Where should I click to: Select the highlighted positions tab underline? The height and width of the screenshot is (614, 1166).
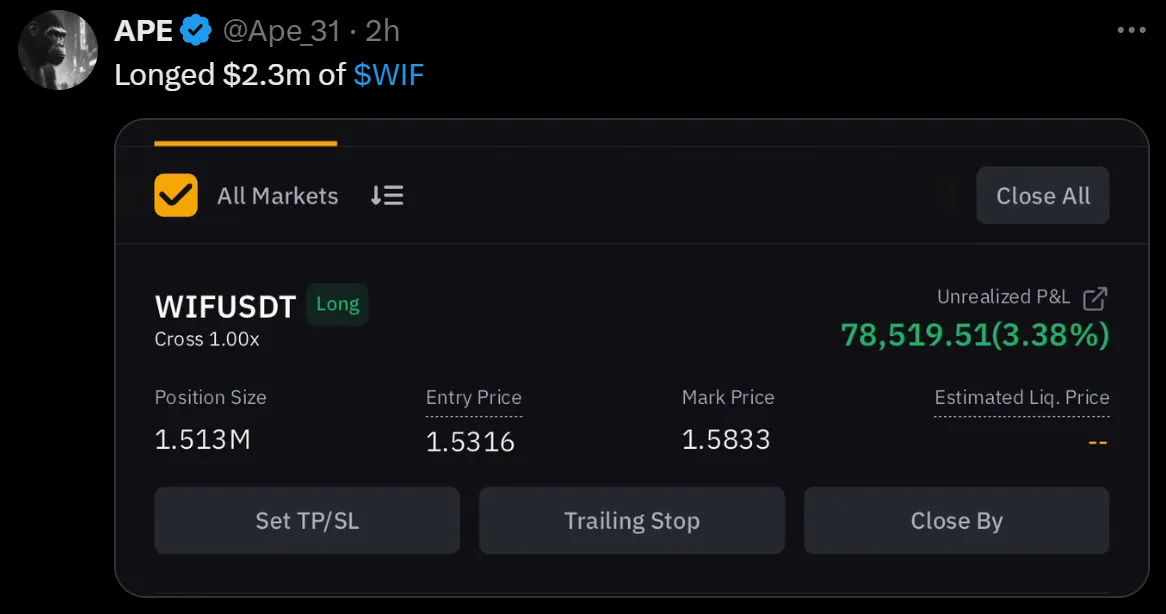pos(245,143)
